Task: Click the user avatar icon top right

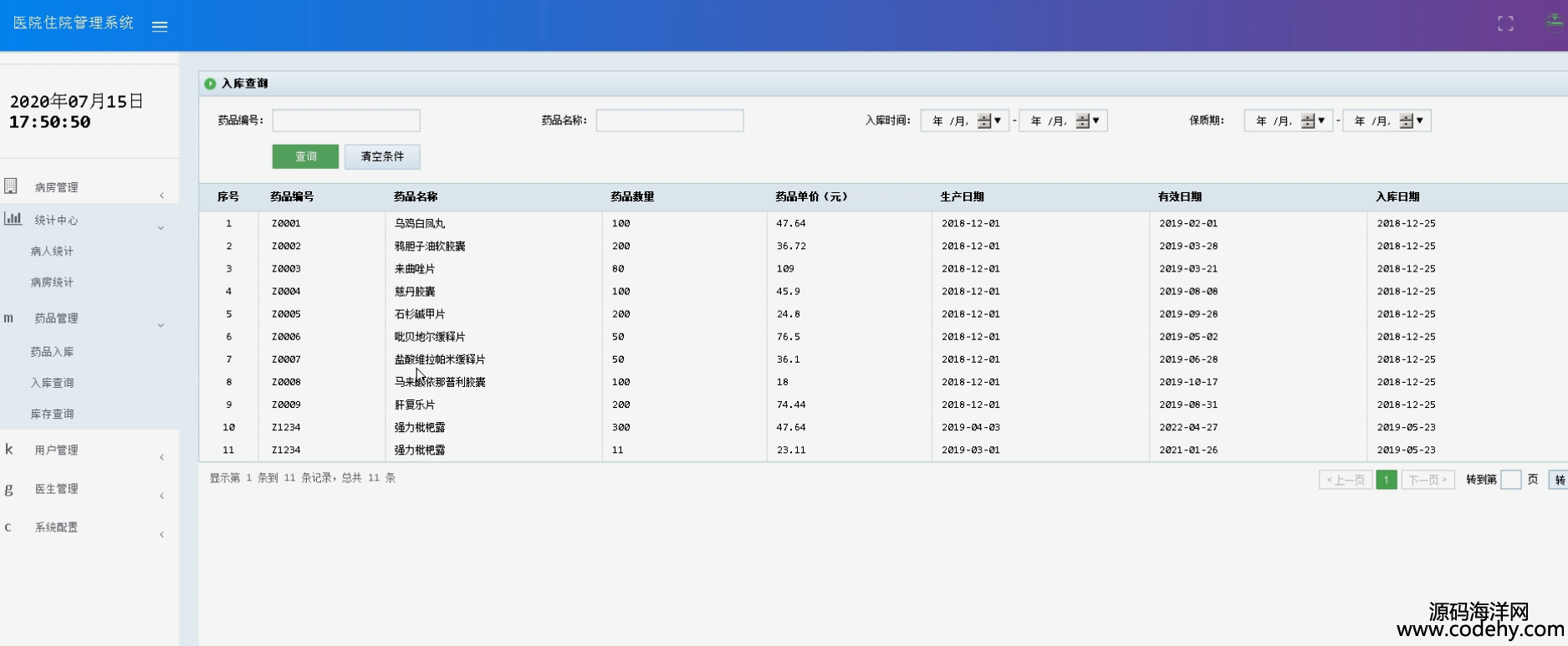Action: [x=1555, y=23]
